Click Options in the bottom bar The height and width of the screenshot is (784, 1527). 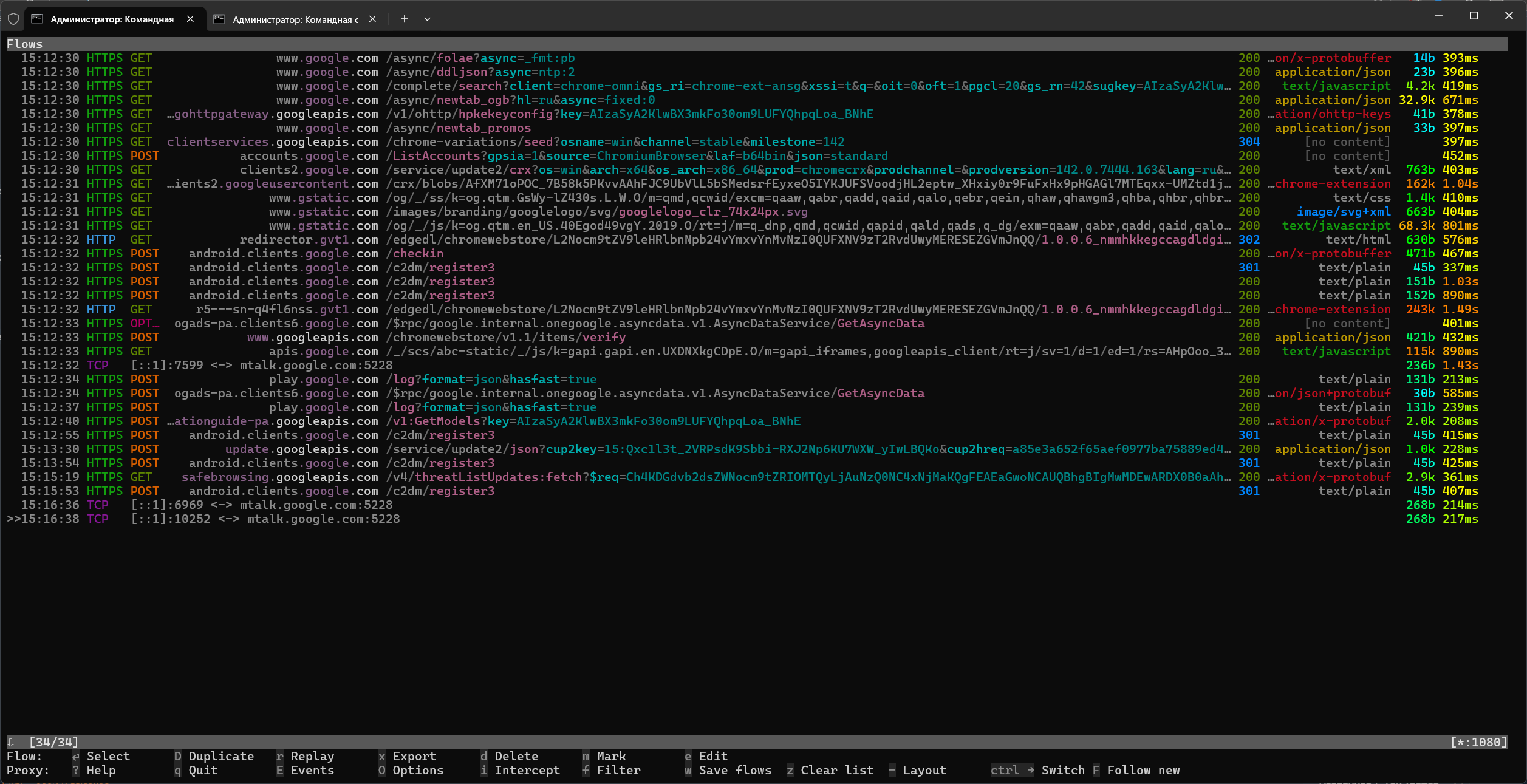[417, 770]
